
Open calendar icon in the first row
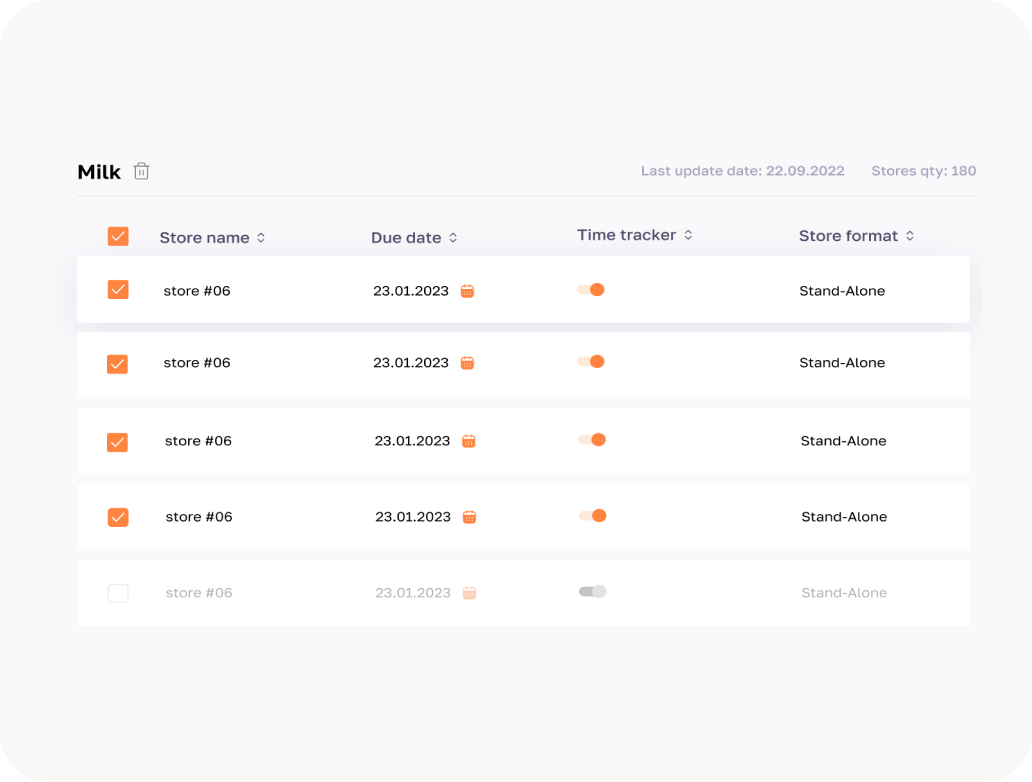(x=467, y=291)
